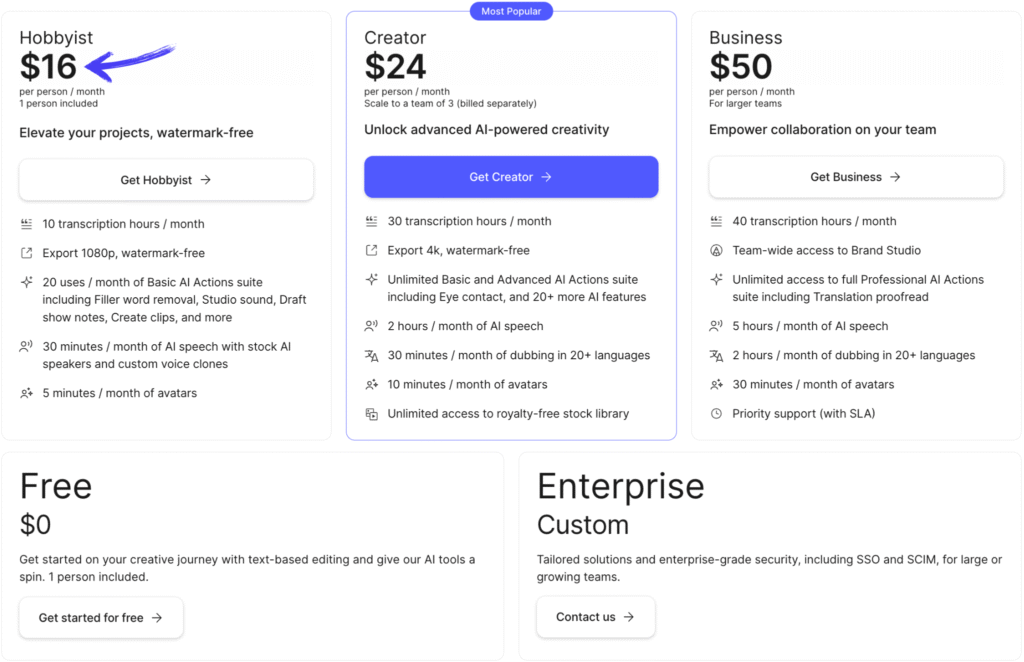The image size is (1024, 662).
Task: Click the Export 1080p icon
Action: point(26,253)
